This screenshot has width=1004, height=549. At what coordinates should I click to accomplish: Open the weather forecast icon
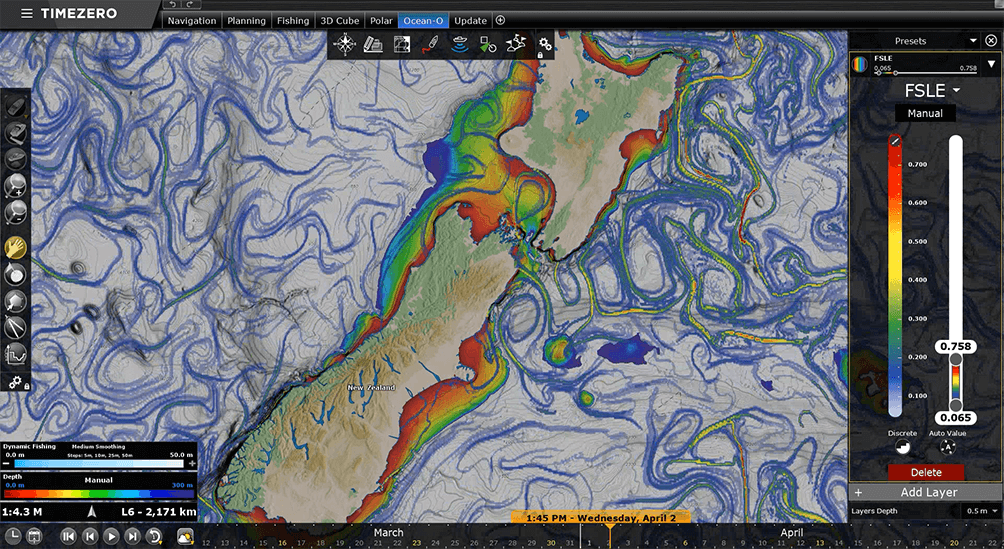[185, 537]
